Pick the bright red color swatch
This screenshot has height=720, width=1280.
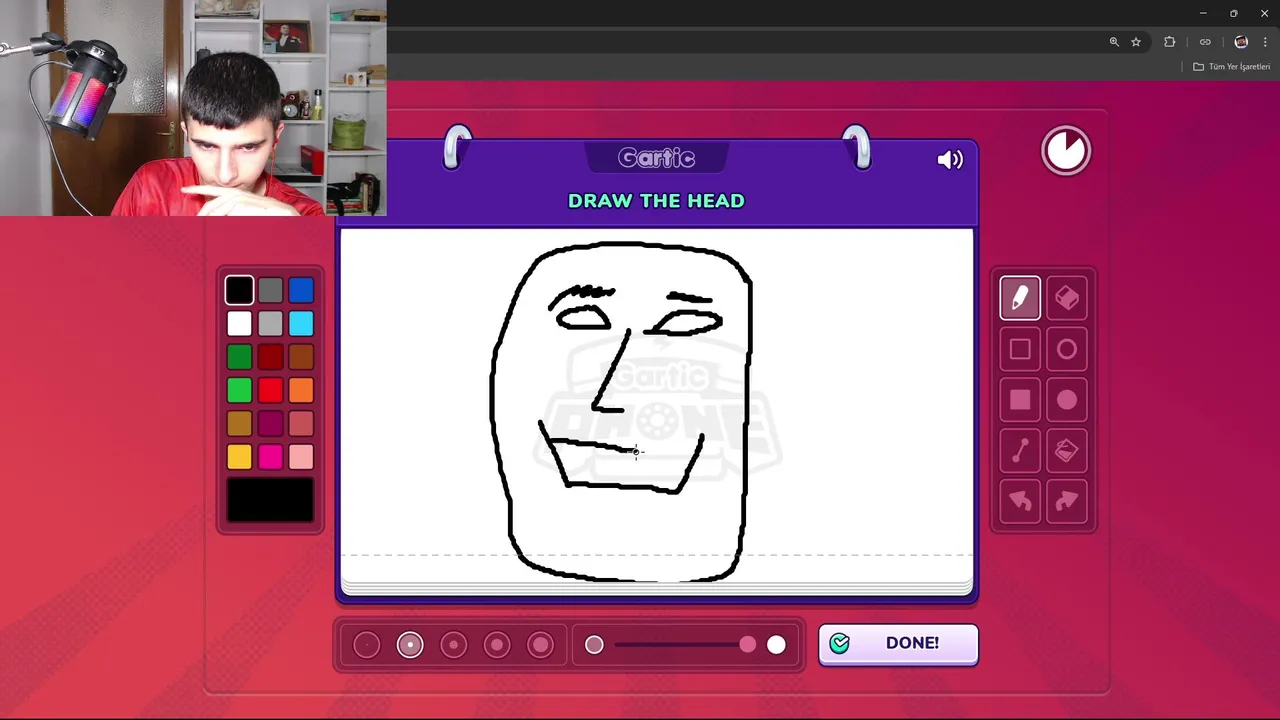pyautogui.click(x=270, y=390)
